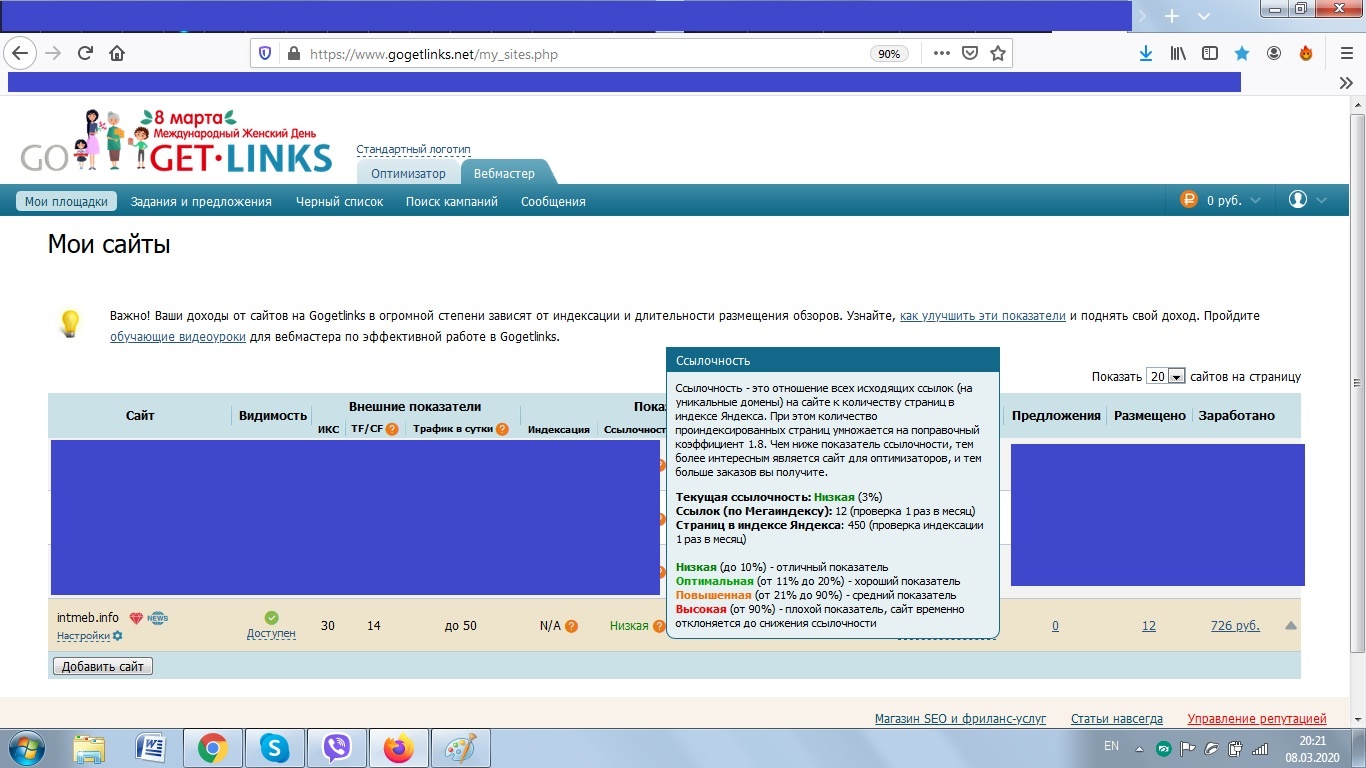Open the user profile dropdown

coord(1308,200)
